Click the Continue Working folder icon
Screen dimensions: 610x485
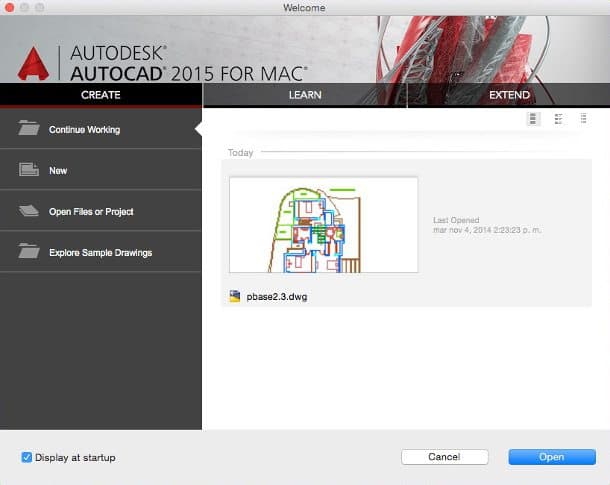pos(29,129)
